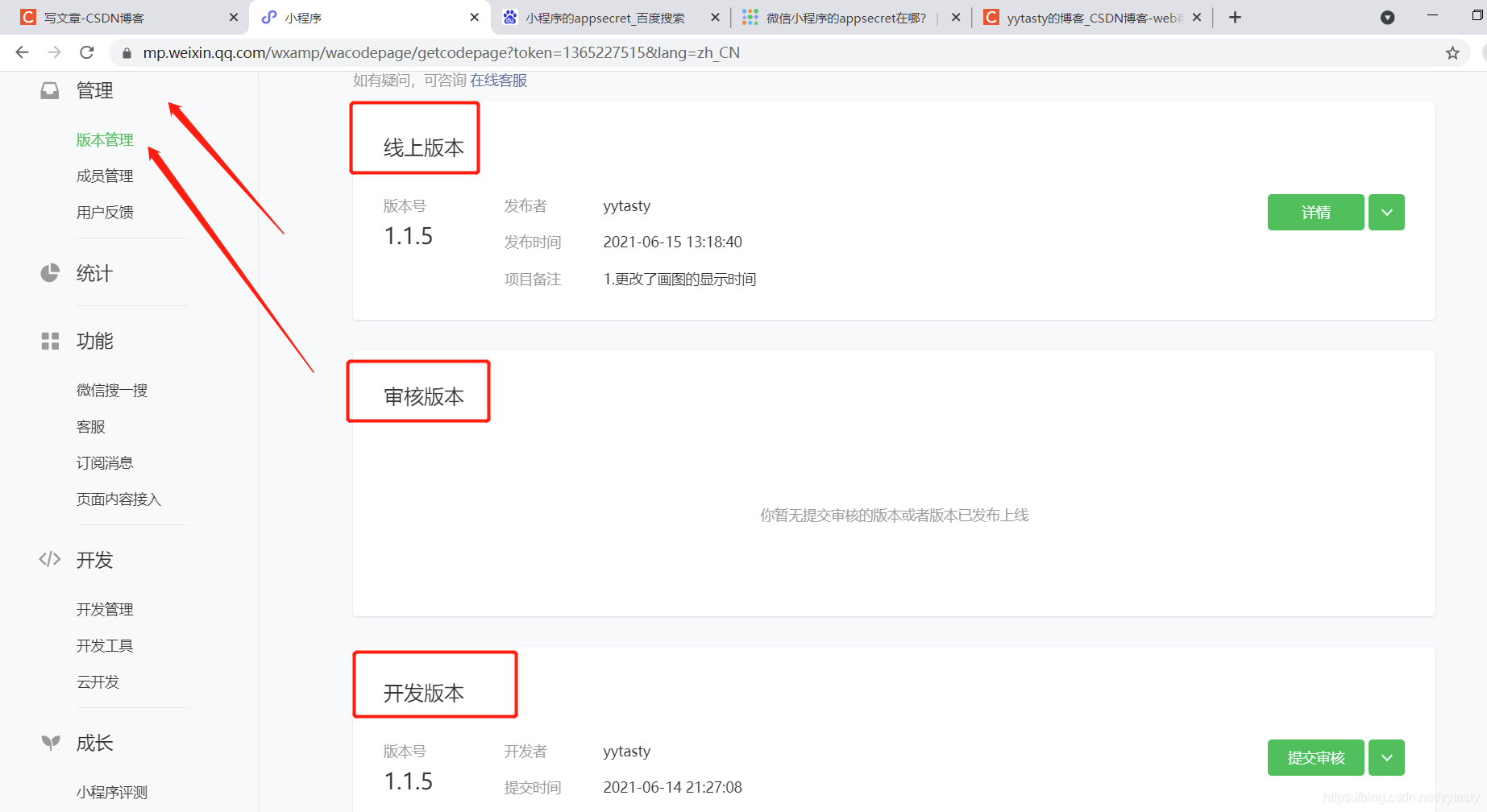The height and width of the screenshot is (812, 1487).
Task: Click the 开发 section heading
Action: point(94,560)
